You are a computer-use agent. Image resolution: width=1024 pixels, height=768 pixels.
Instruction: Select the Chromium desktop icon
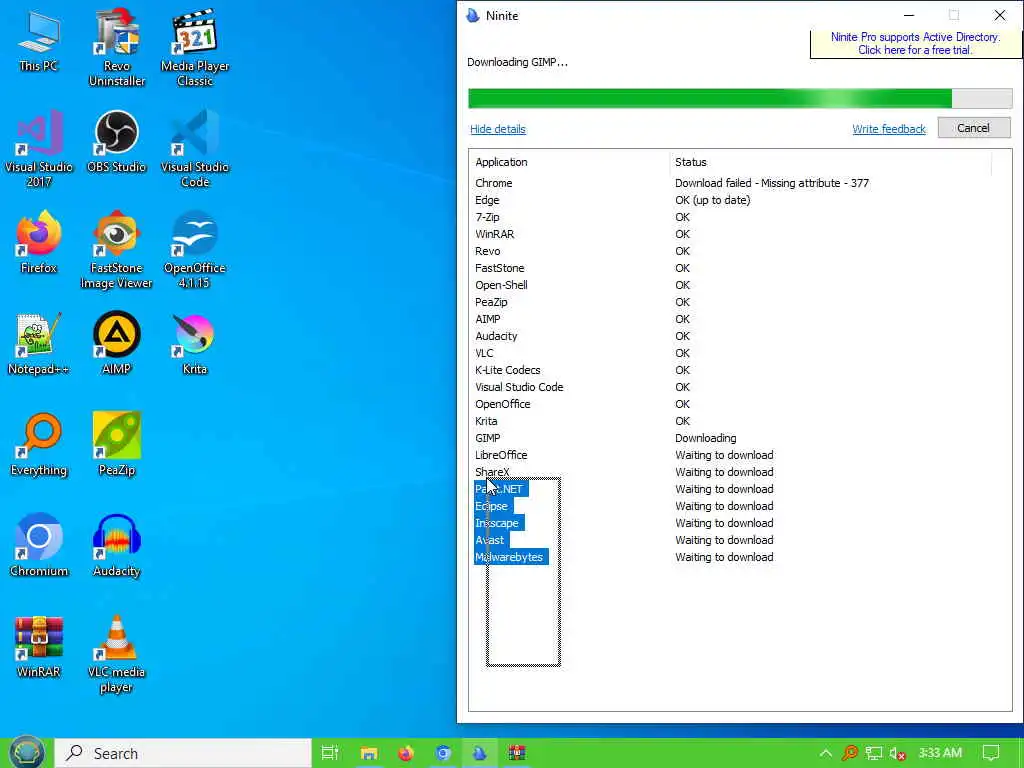(39, 546)
